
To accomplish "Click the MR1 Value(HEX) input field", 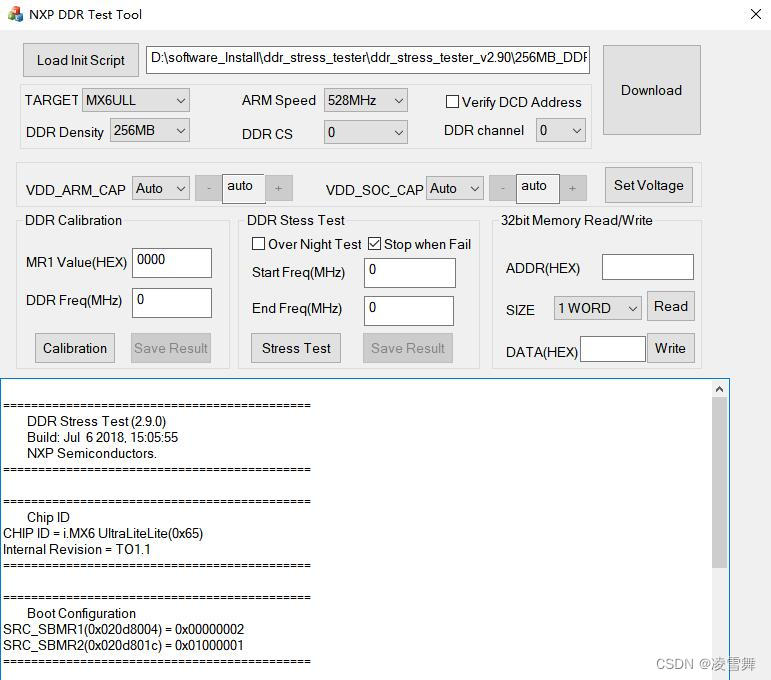I will point(172,263).
